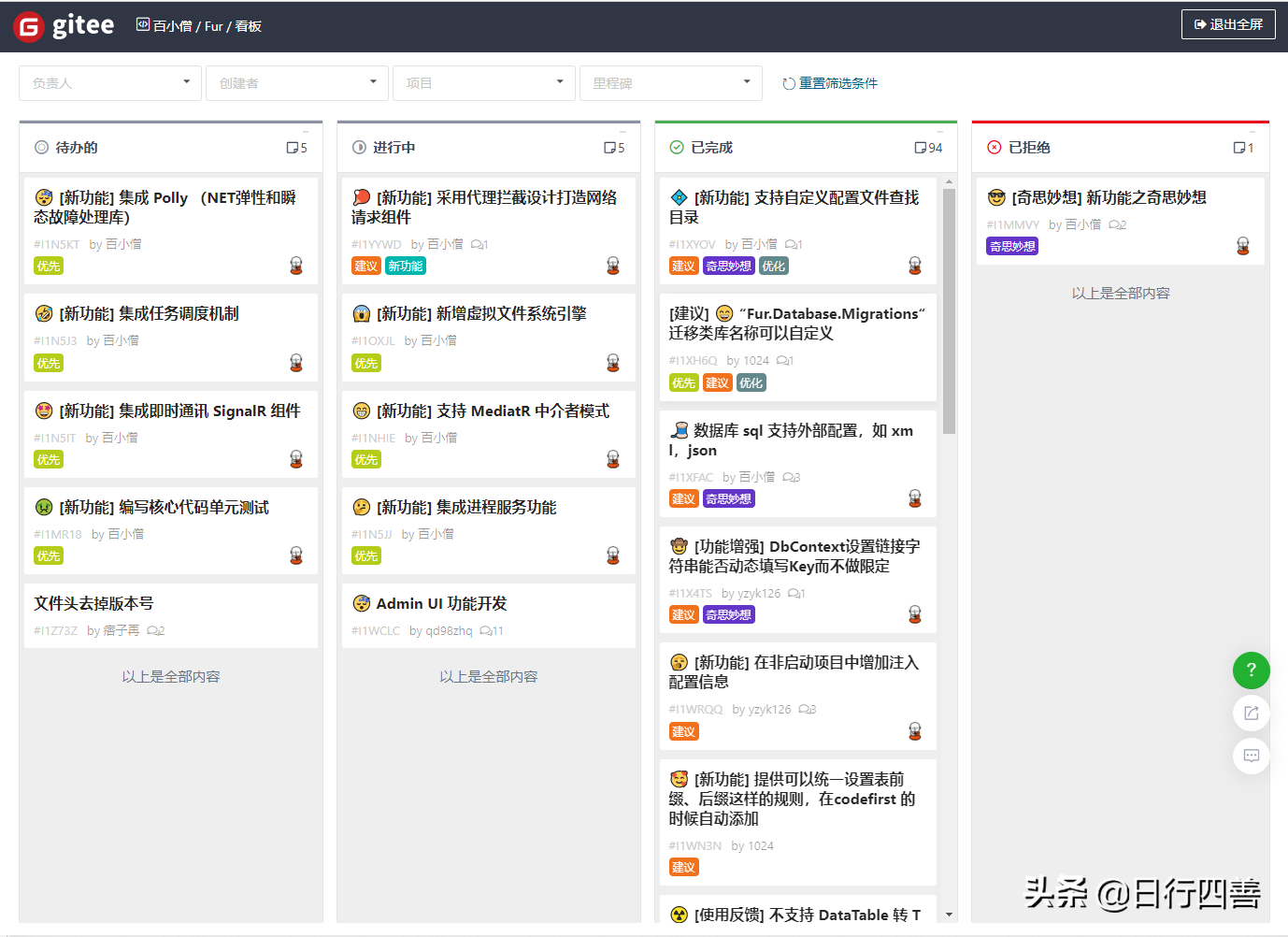This screenshot has height=937, width=1288.
Task: Open 提供可以统一设置表前缀 issue
Action: pyautogui.click(x=792, y=799)
